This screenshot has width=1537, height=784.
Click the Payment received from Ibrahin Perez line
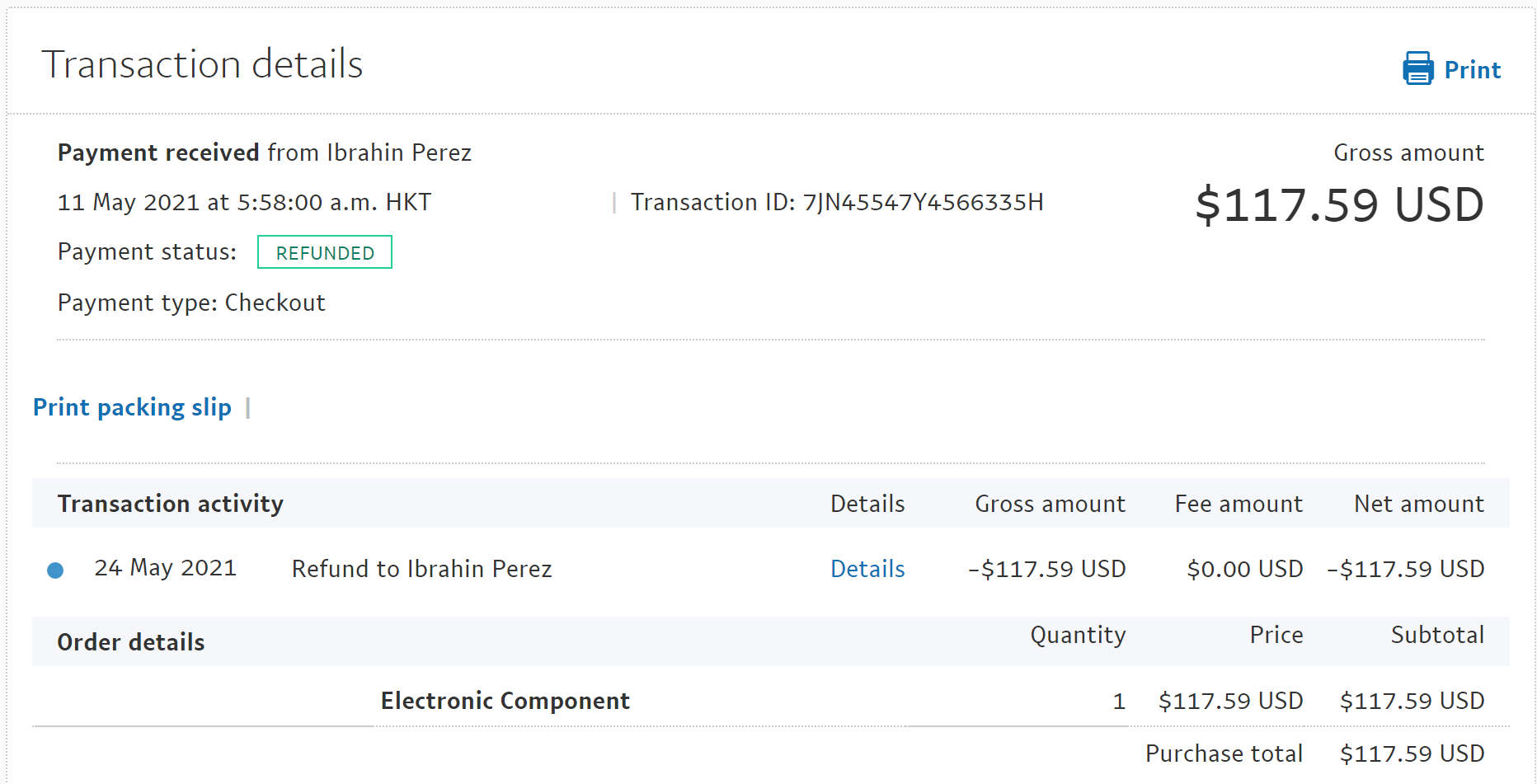point(264,153)
